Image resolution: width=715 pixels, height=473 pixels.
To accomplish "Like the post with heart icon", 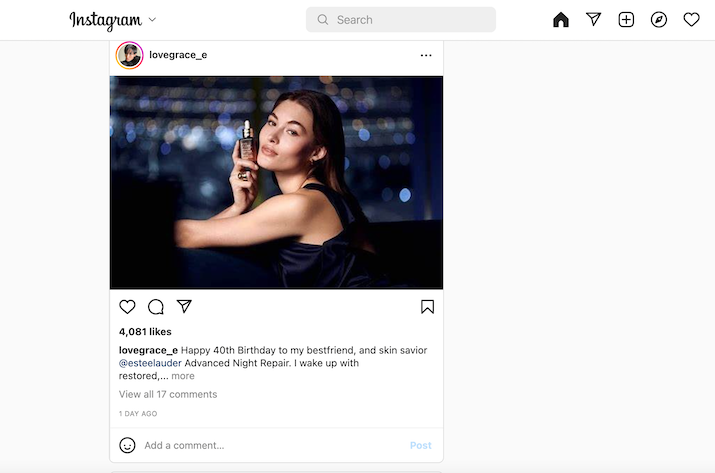I will [127, 307].
